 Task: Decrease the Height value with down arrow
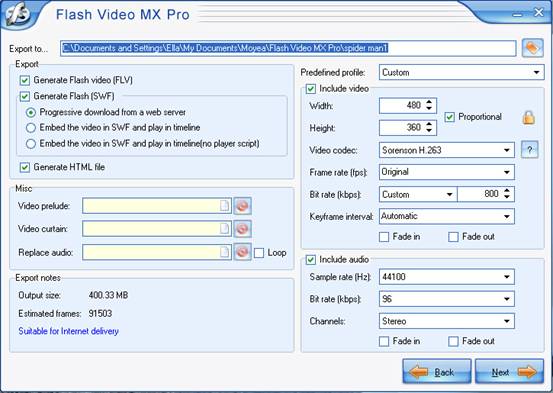point(429,130)
